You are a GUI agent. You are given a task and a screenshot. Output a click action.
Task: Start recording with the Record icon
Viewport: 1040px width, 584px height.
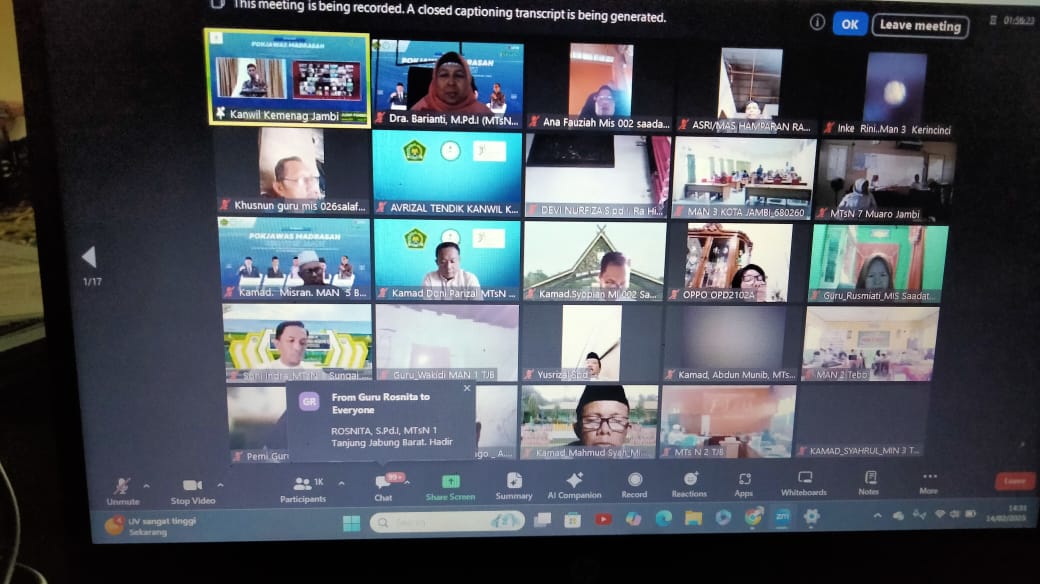coord(634,482)
